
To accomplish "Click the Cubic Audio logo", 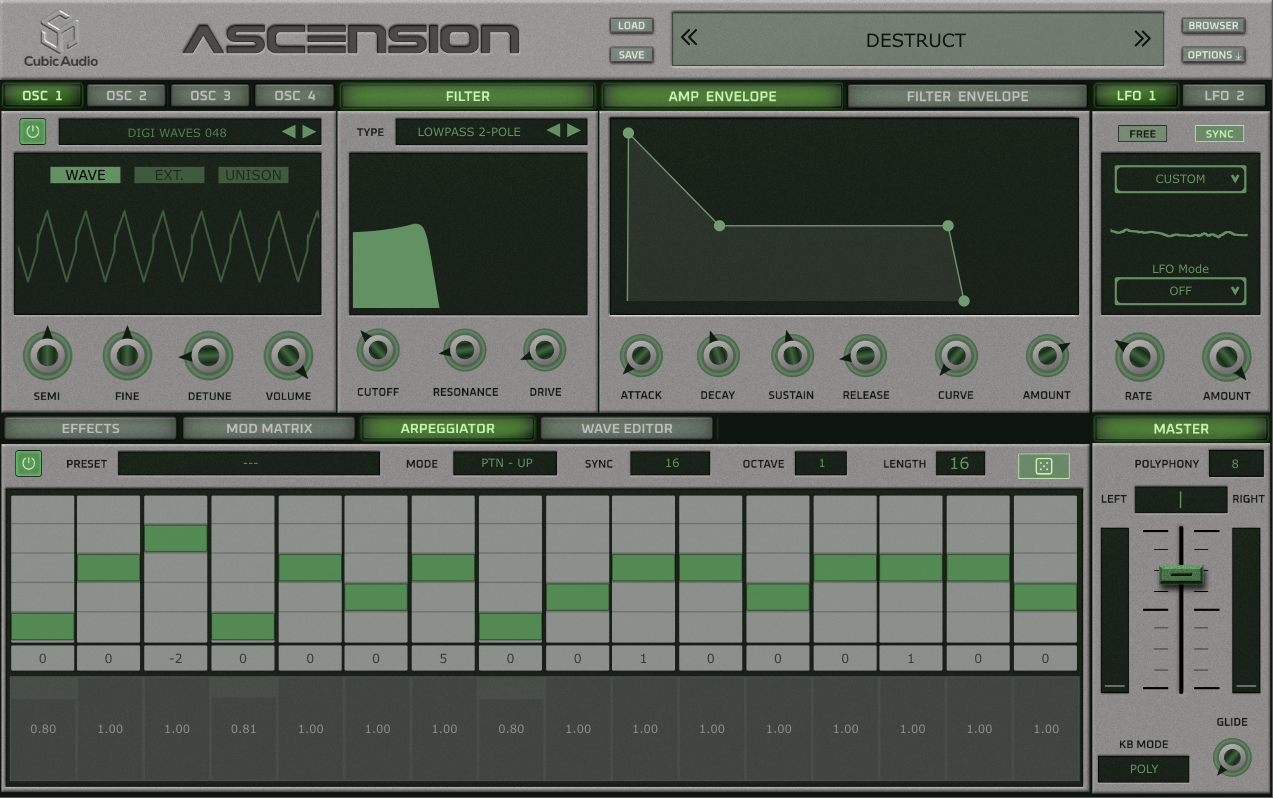I will coord(60,39).
